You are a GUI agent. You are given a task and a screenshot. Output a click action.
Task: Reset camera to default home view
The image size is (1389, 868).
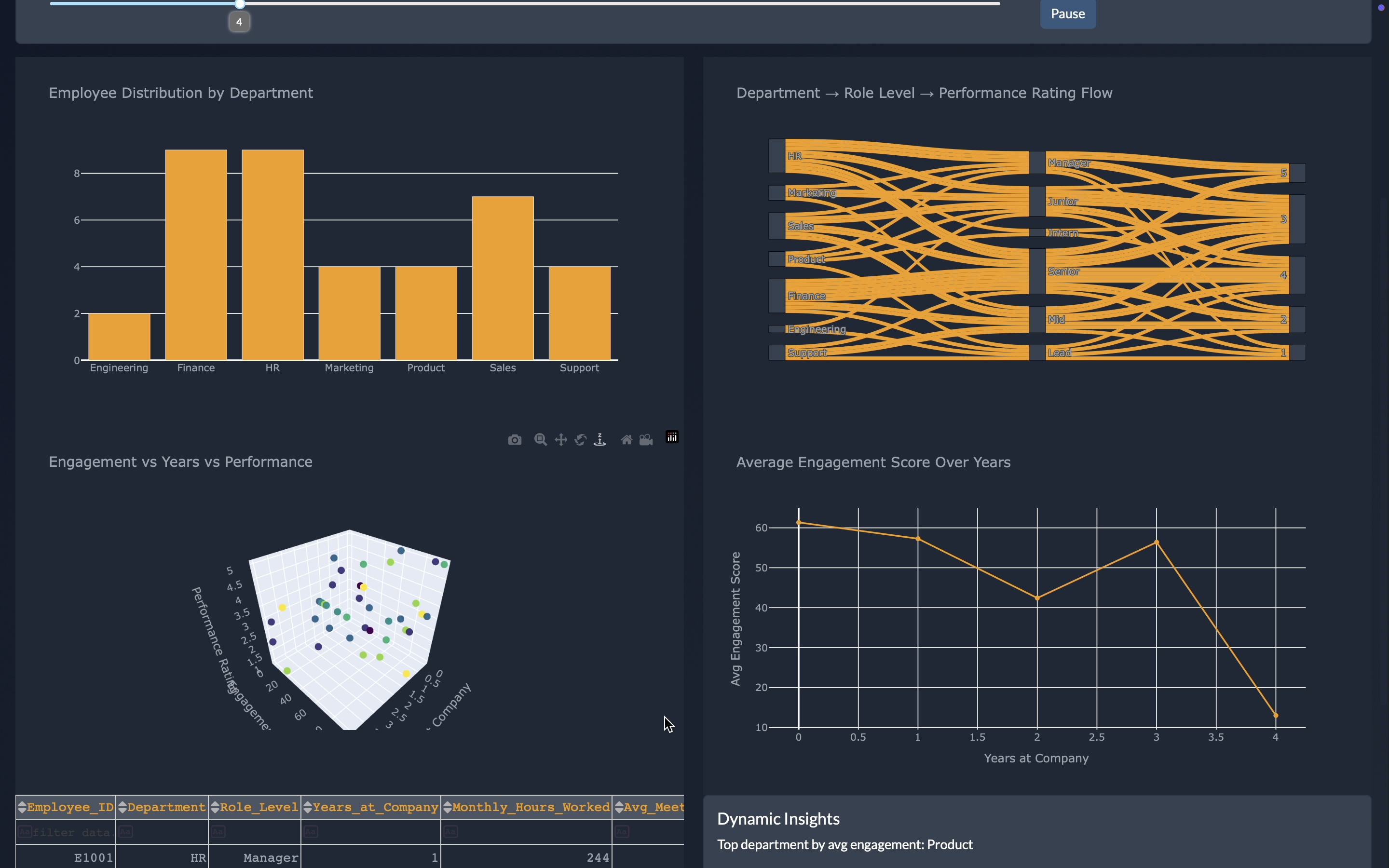tap(626, 440)
